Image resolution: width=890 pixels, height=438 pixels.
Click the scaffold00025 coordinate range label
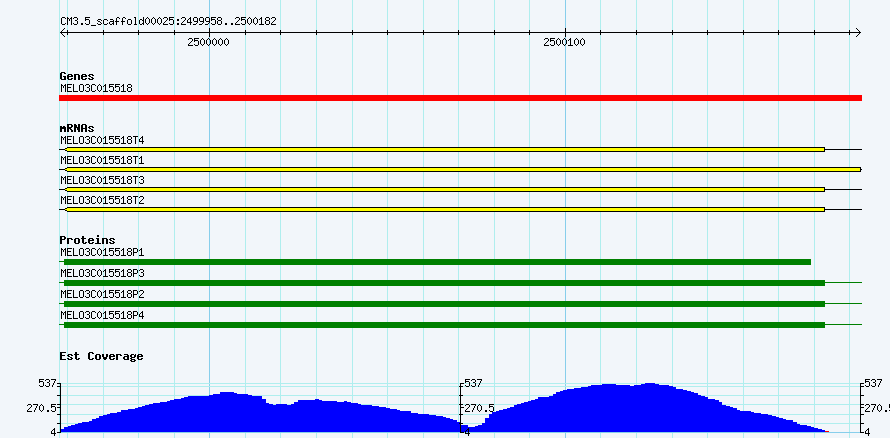(x=168, y=21)
